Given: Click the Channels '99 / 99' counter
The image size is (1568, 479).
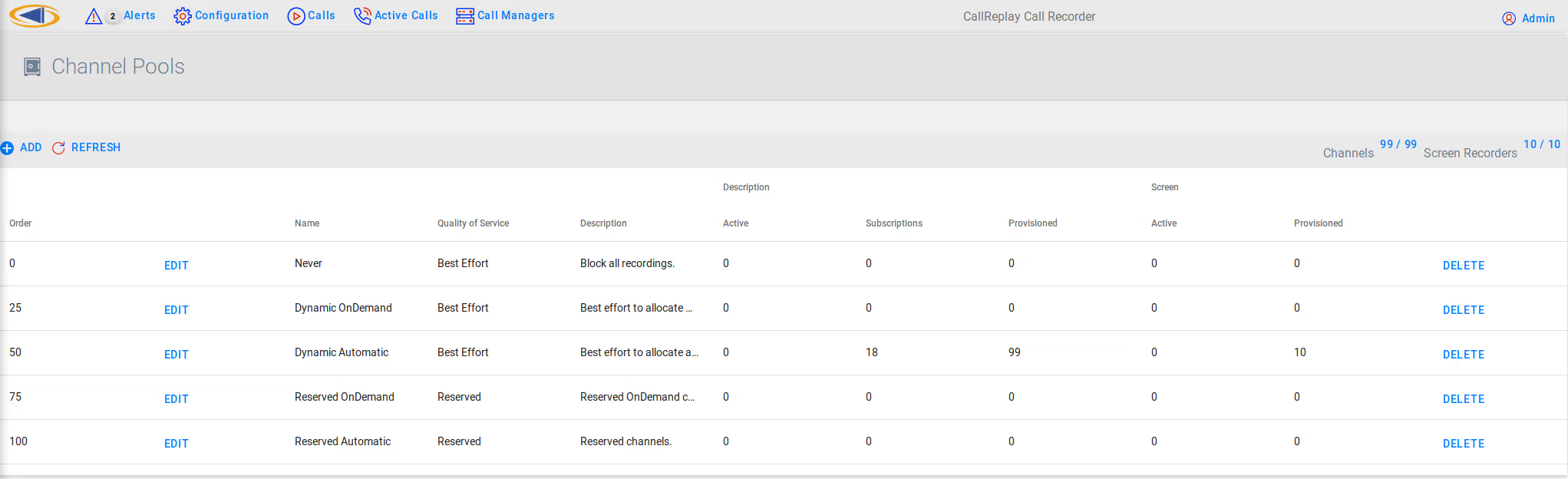Looking at the screenshot, I should pos(1398,144).
